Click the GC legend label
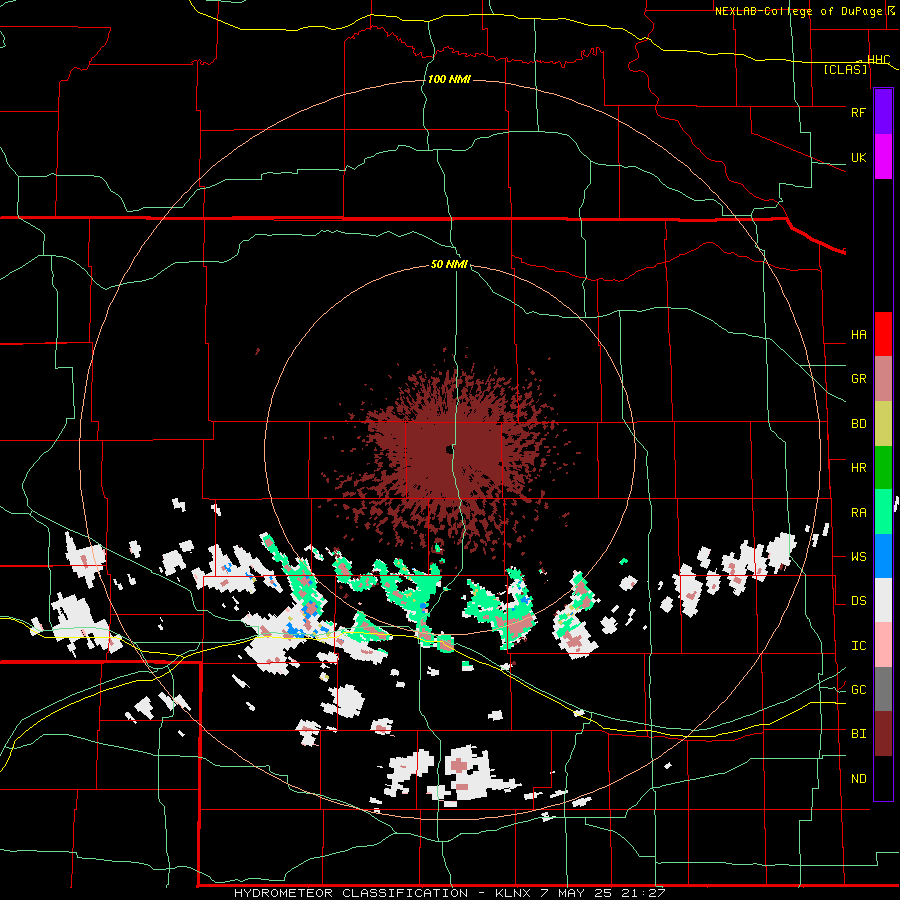Viewport: 900px width, 900px height. (x=858, y=689)
